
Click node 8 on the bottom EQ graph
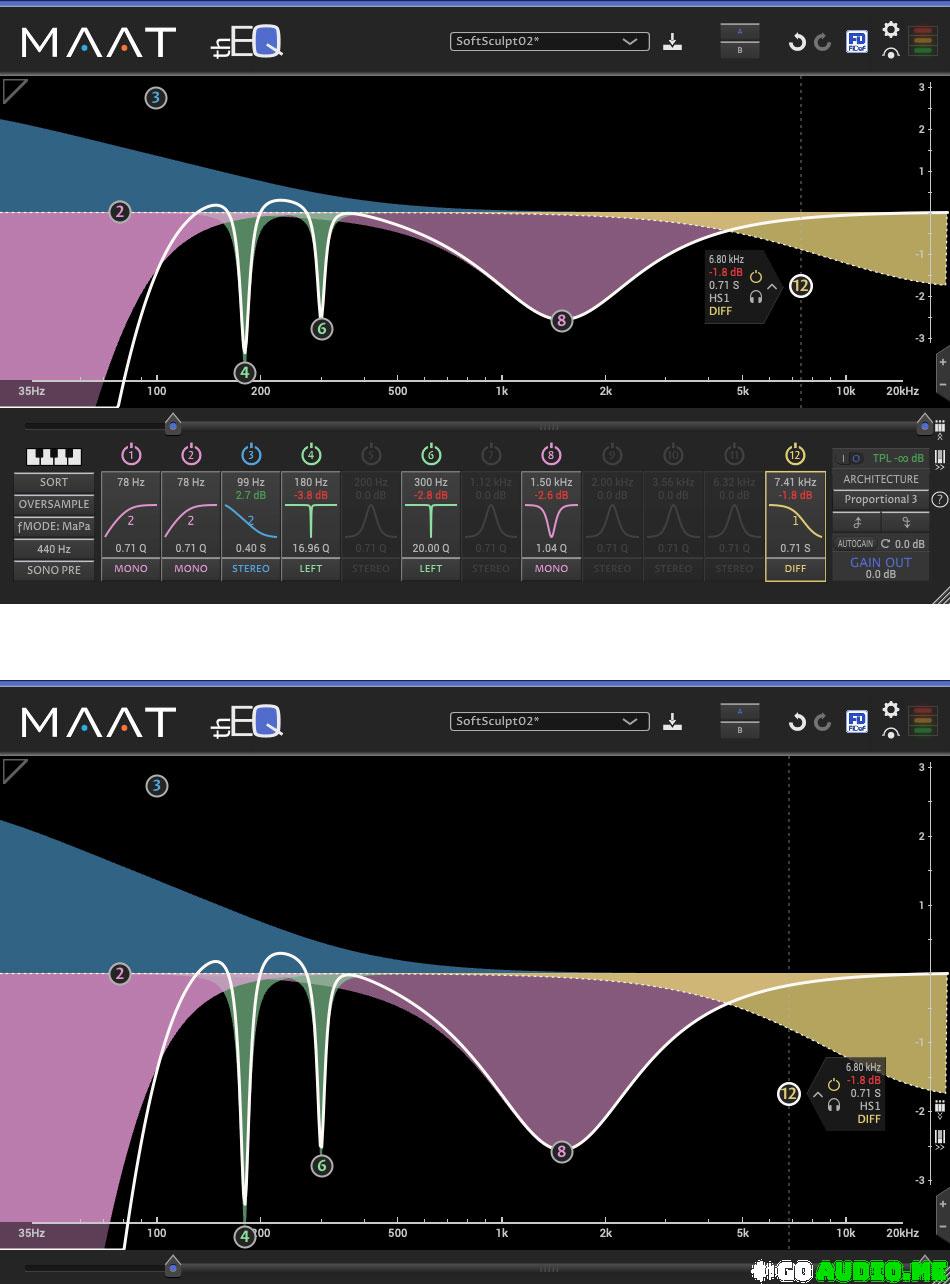(x=561, y=1151)
